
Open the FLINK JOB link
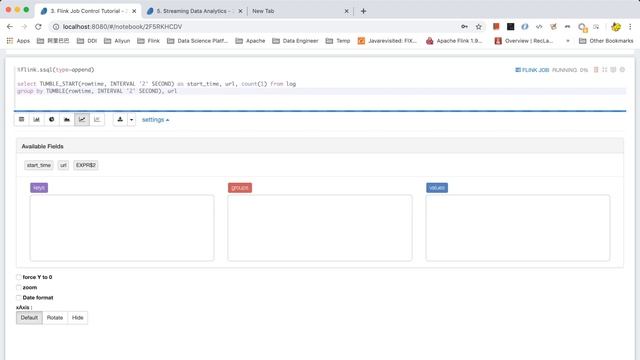point(532,70)
